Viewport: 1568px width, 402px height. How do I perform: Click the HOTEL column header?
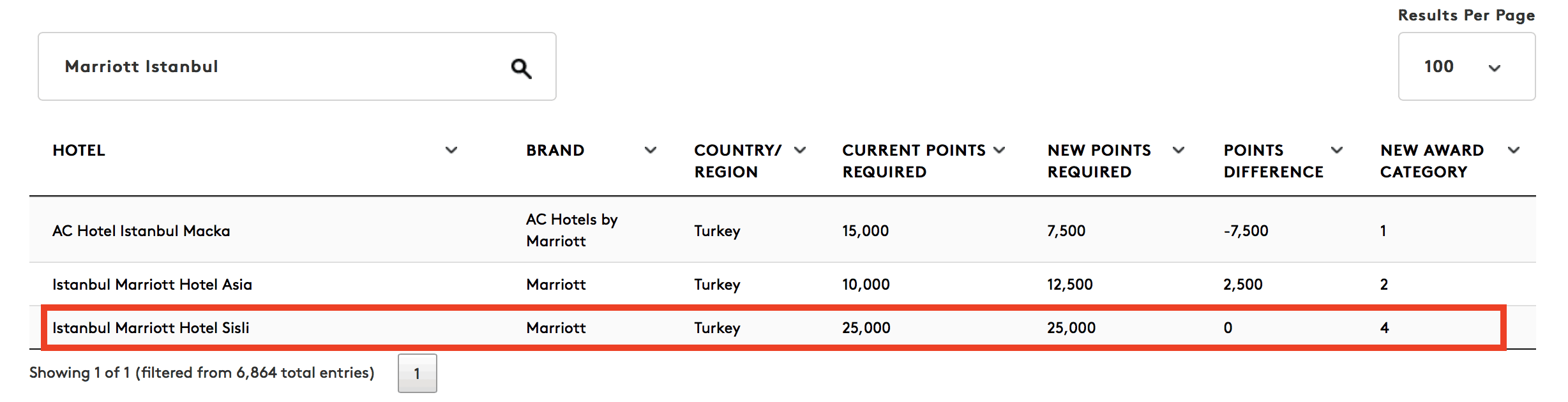coord(79,151)
